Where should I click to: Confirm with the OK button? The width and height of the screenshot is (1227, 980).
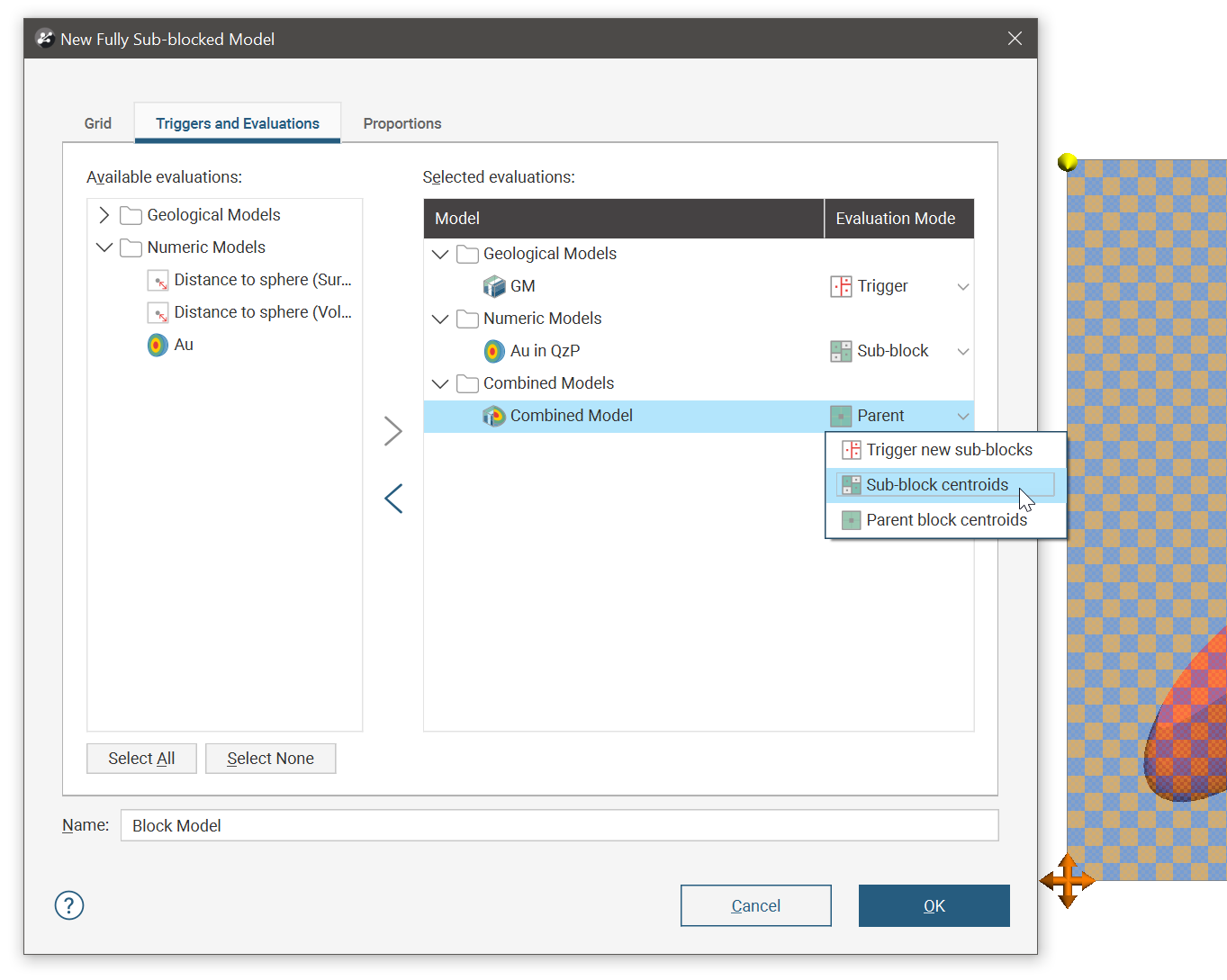coord(934,905)
